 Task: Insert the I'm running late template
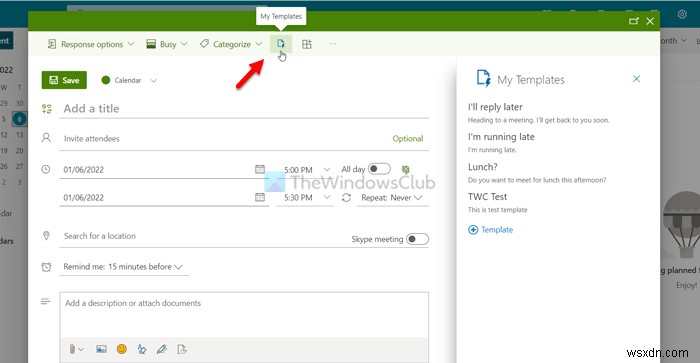pos(501,142)
